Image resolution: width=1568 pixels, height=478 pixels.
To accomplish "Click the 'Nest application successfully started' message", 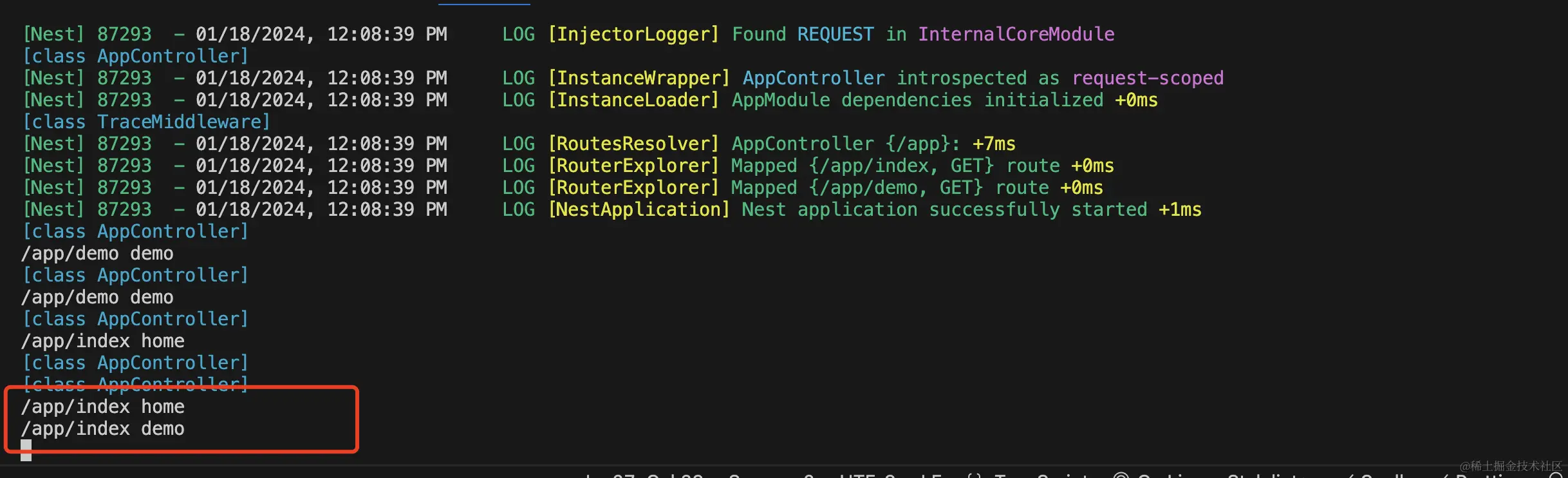I will [944, 209].
